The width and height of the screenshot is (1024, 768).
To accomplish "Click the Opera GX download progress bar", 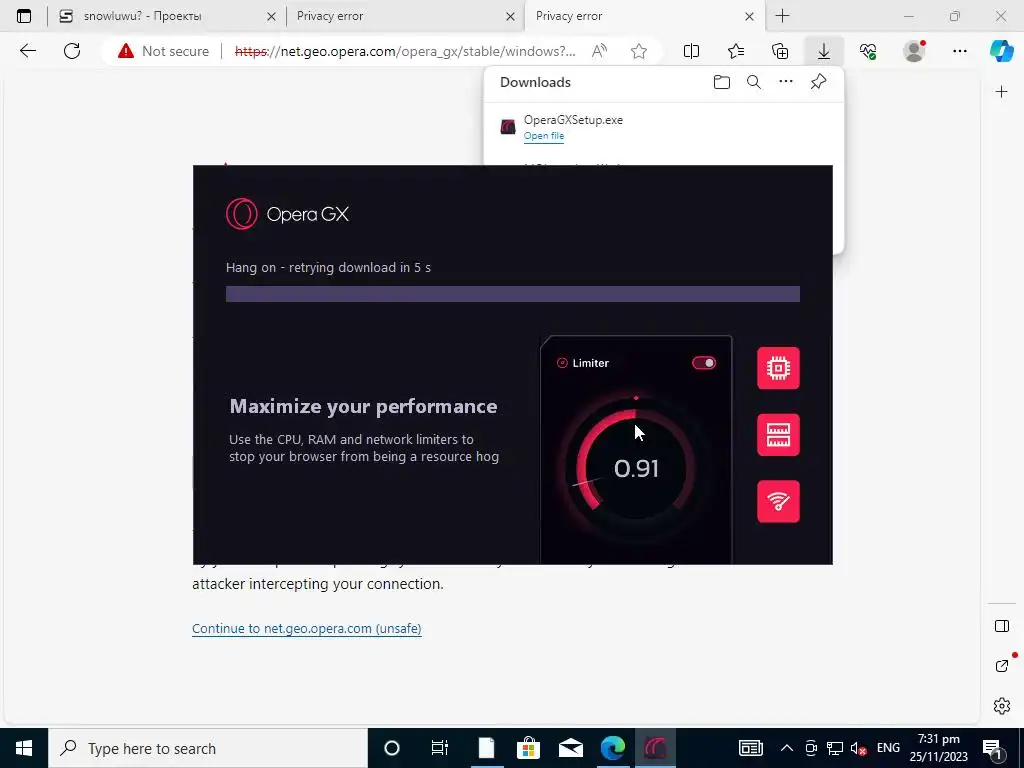I will pyautogui.click(x=513, y=294).
